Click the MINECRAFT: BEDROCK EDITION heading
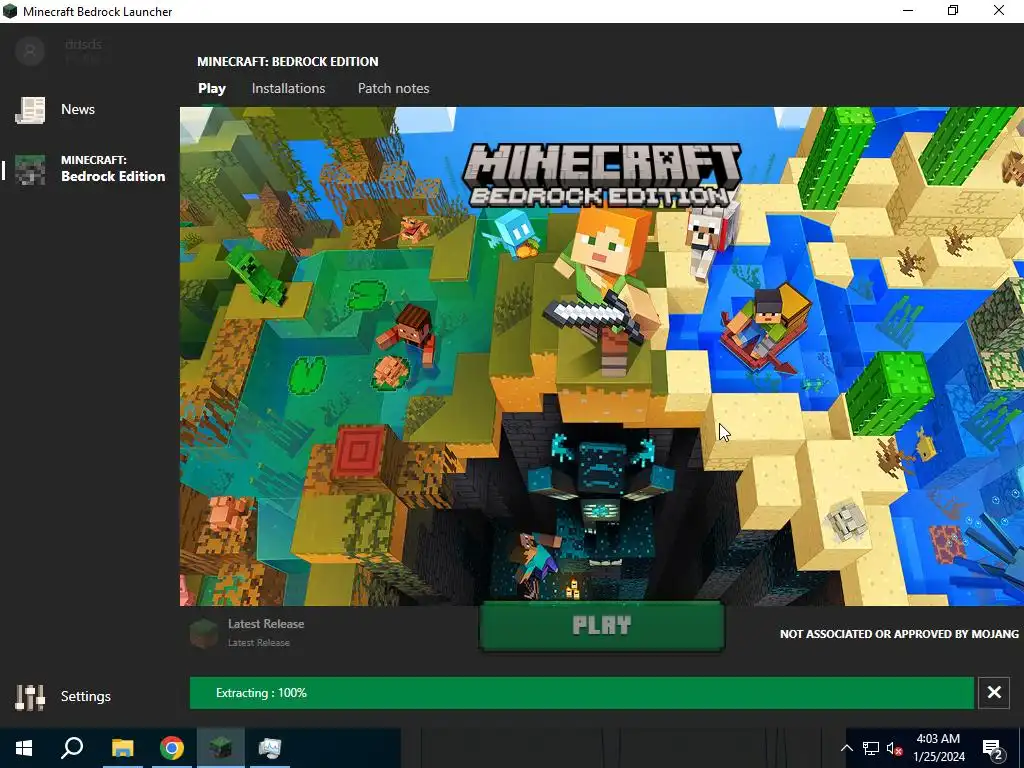 288,61
